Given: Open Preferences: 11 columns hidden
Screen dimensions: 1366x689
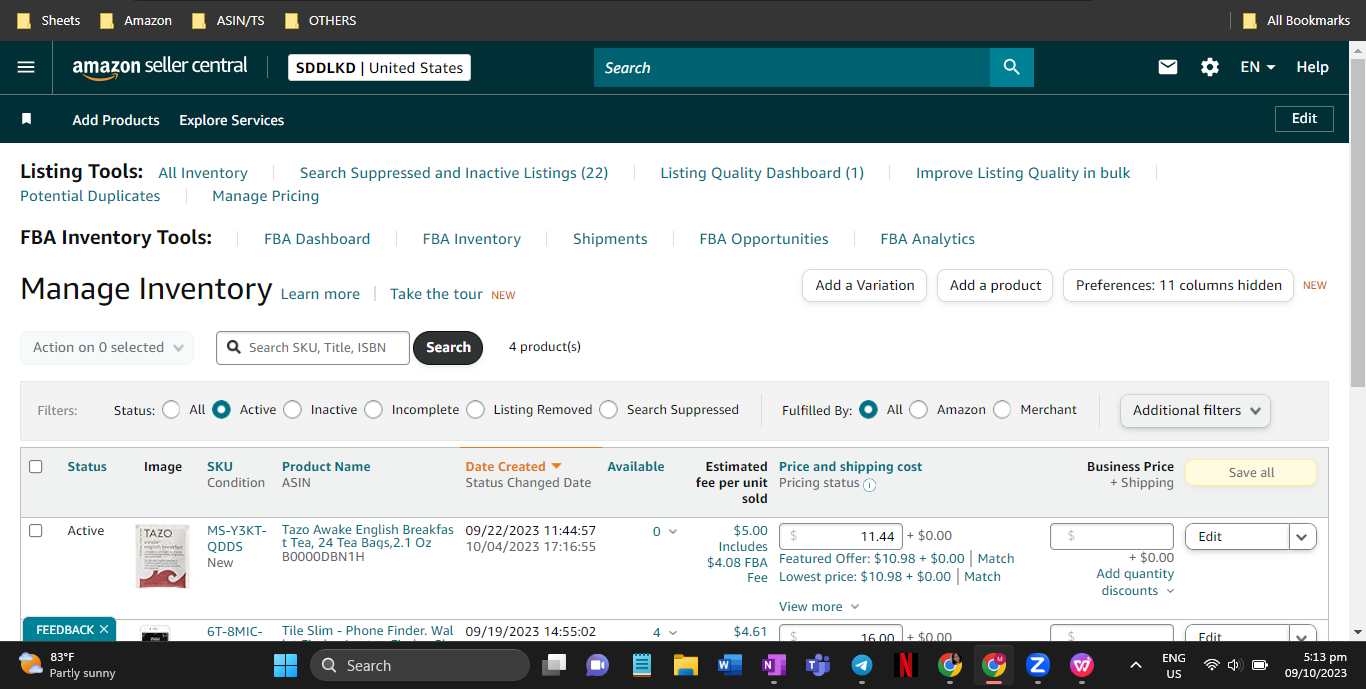Looking at the screenshot, I should (x=1178, y=285).
